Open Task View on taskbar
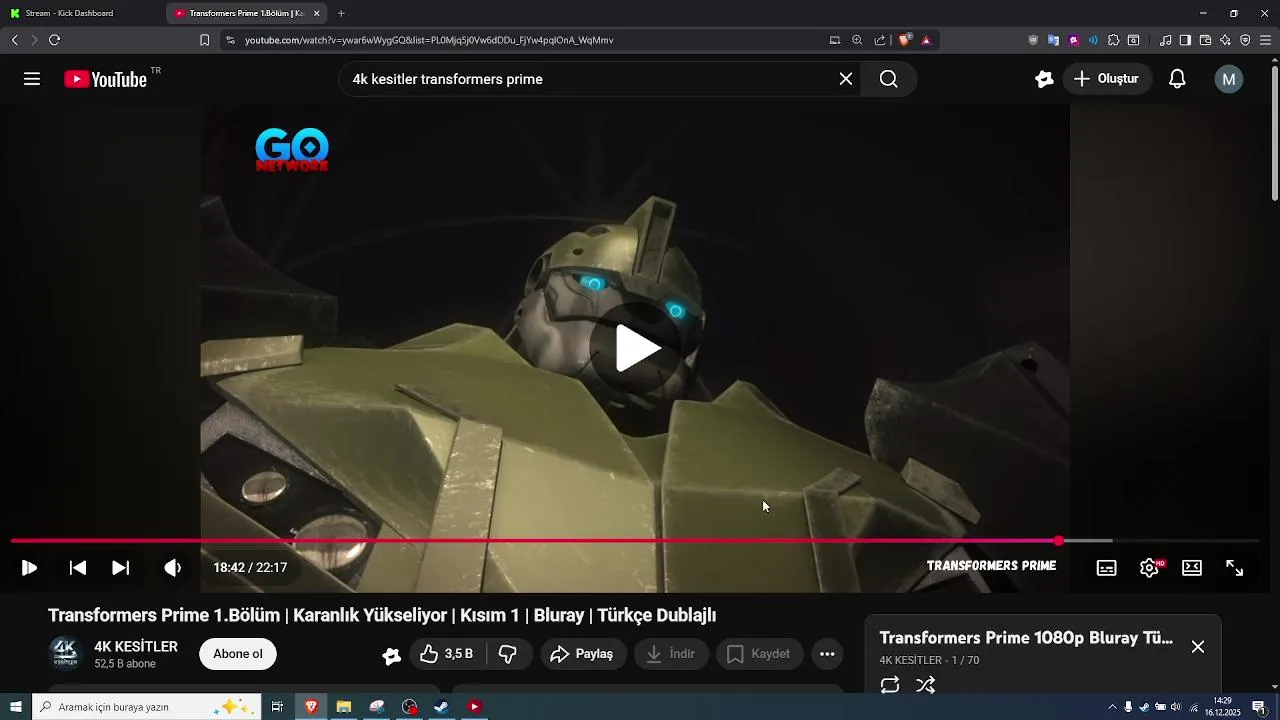Screen dimensions: 1280x720 [x=277, y=707]
